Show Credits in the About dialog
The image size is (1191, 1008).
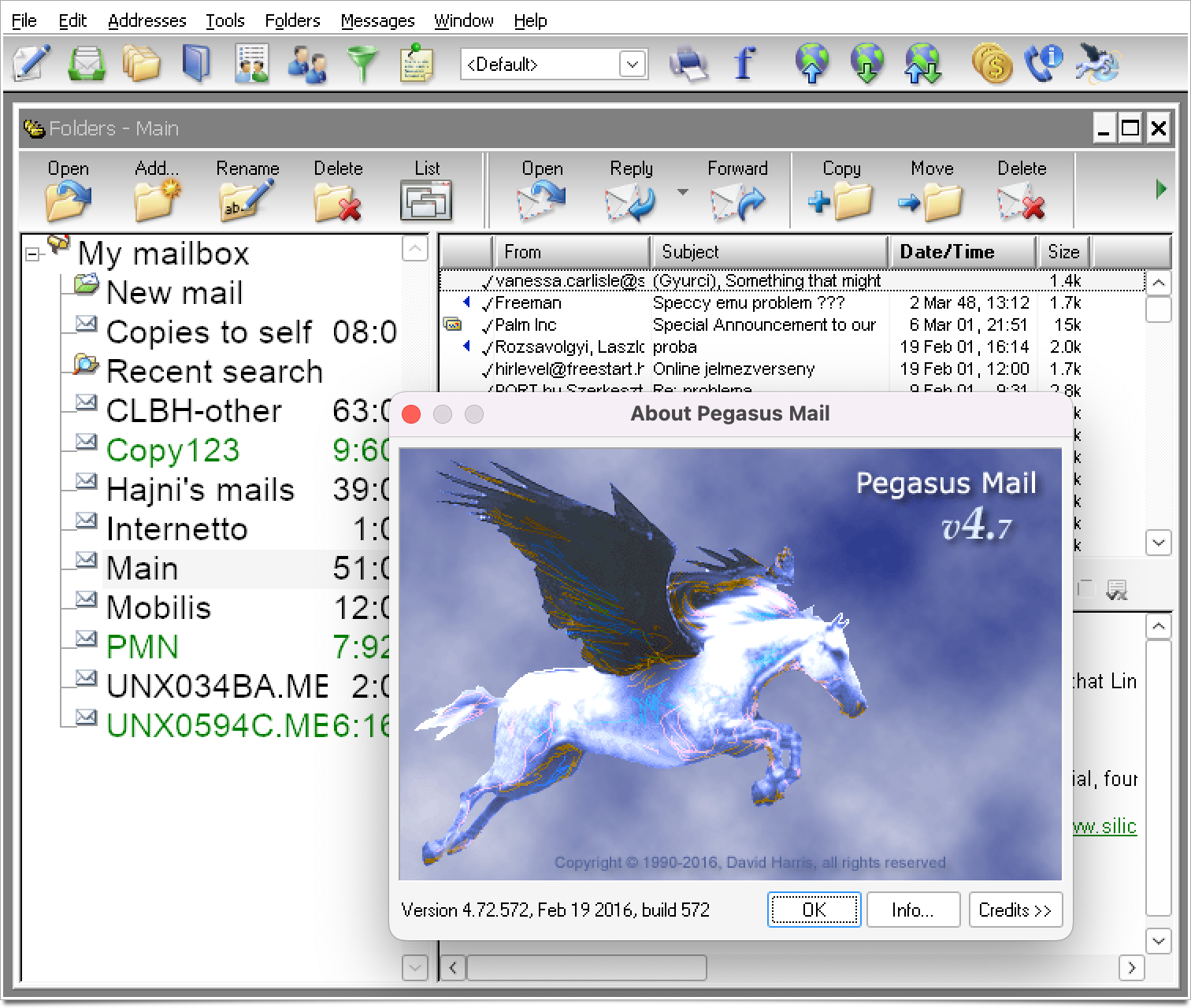tap(1015, 910)
